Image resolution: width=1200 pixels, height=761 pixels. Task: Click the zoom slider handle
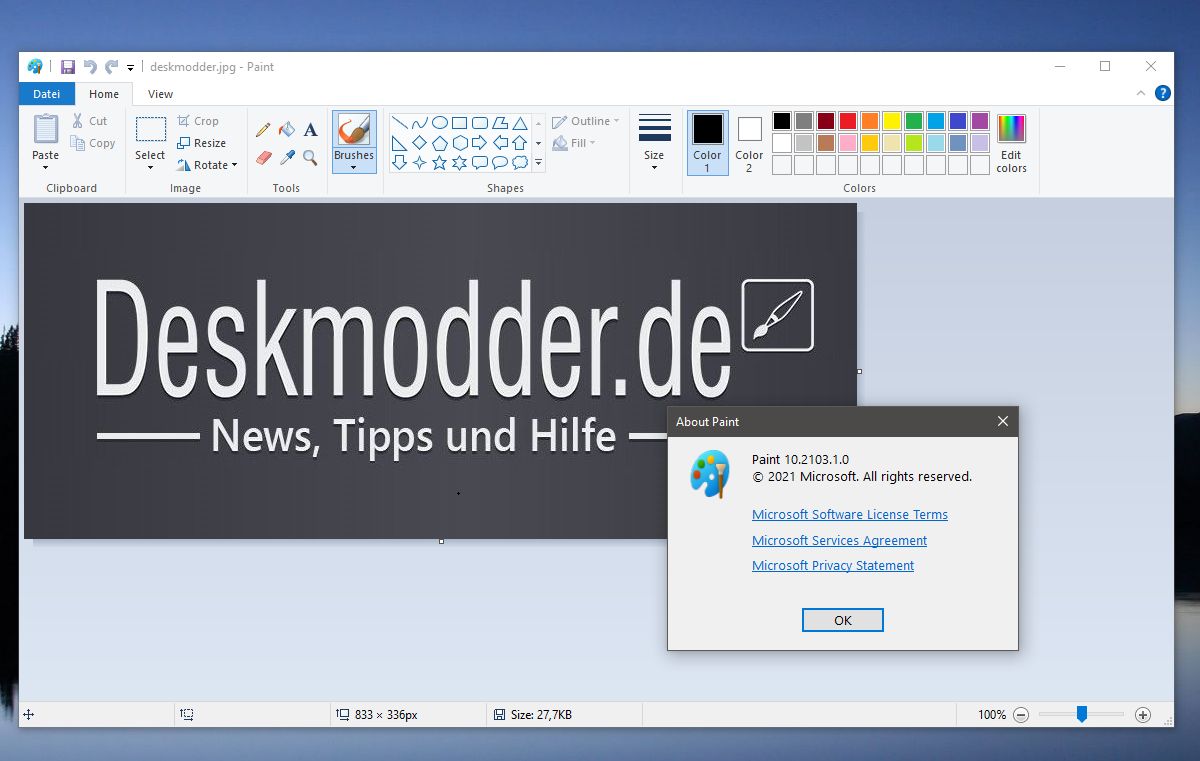pyautogui.click(x=1081, y=714)
